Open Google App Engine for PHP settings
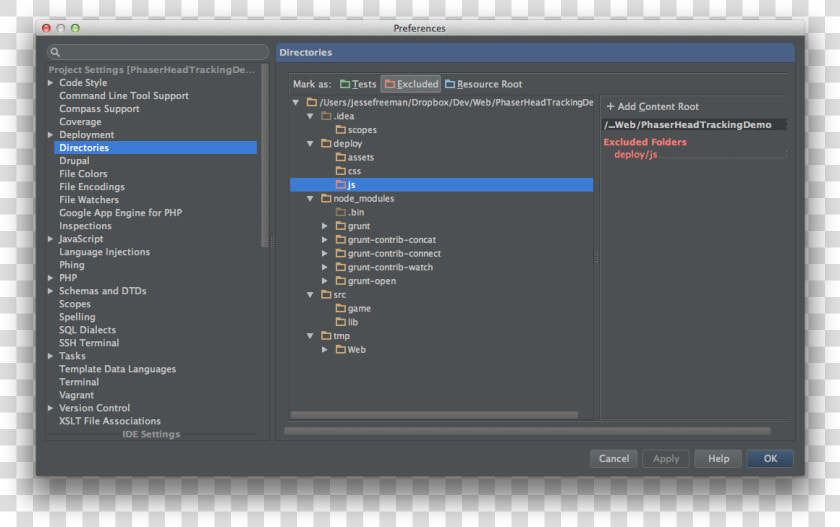The width and height of the screenshot is (840, 527). [x=121, y=213]
